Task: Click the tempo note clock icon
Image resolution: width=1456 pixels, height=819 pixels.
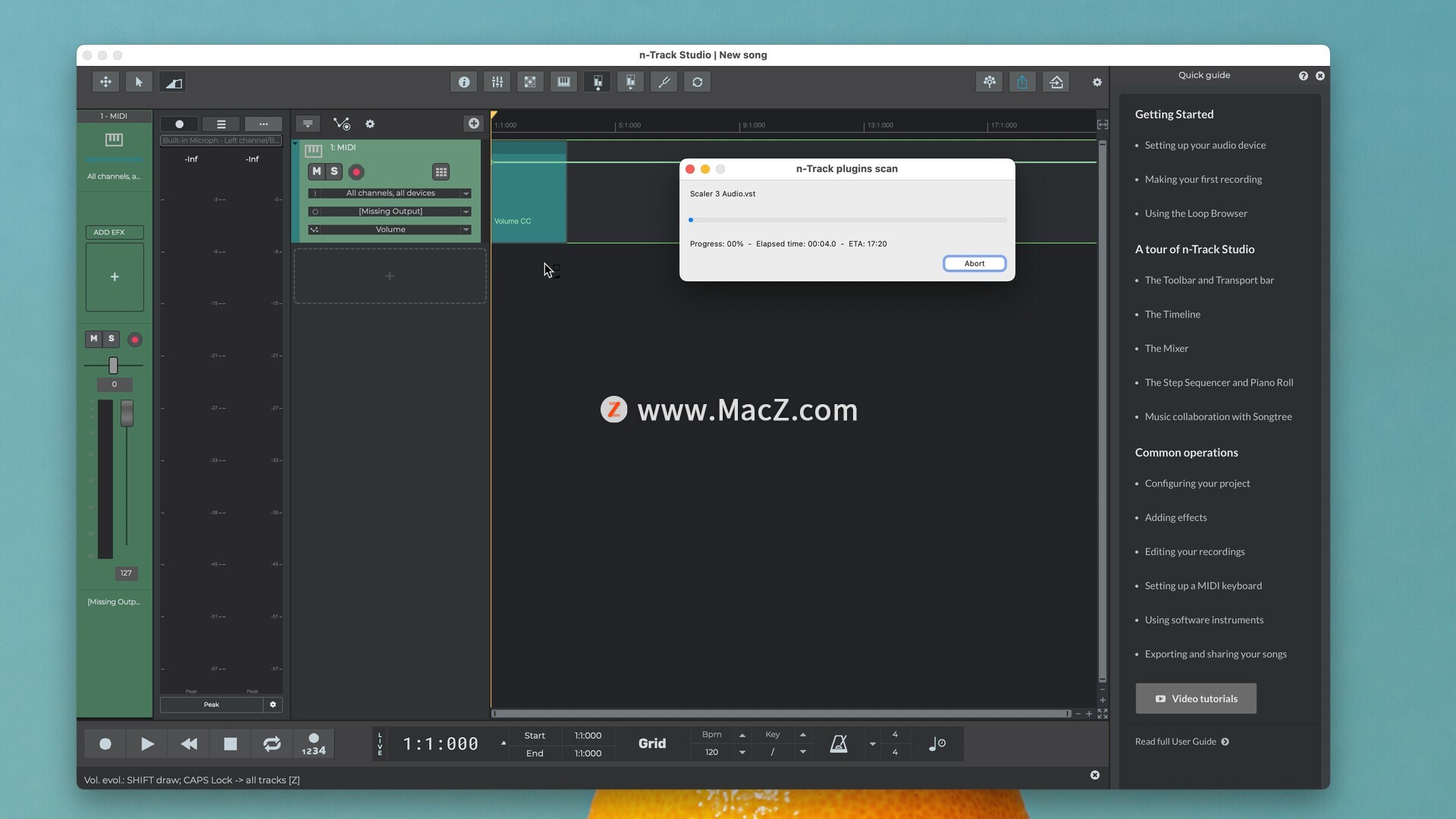Action: (x=937, y=744)
